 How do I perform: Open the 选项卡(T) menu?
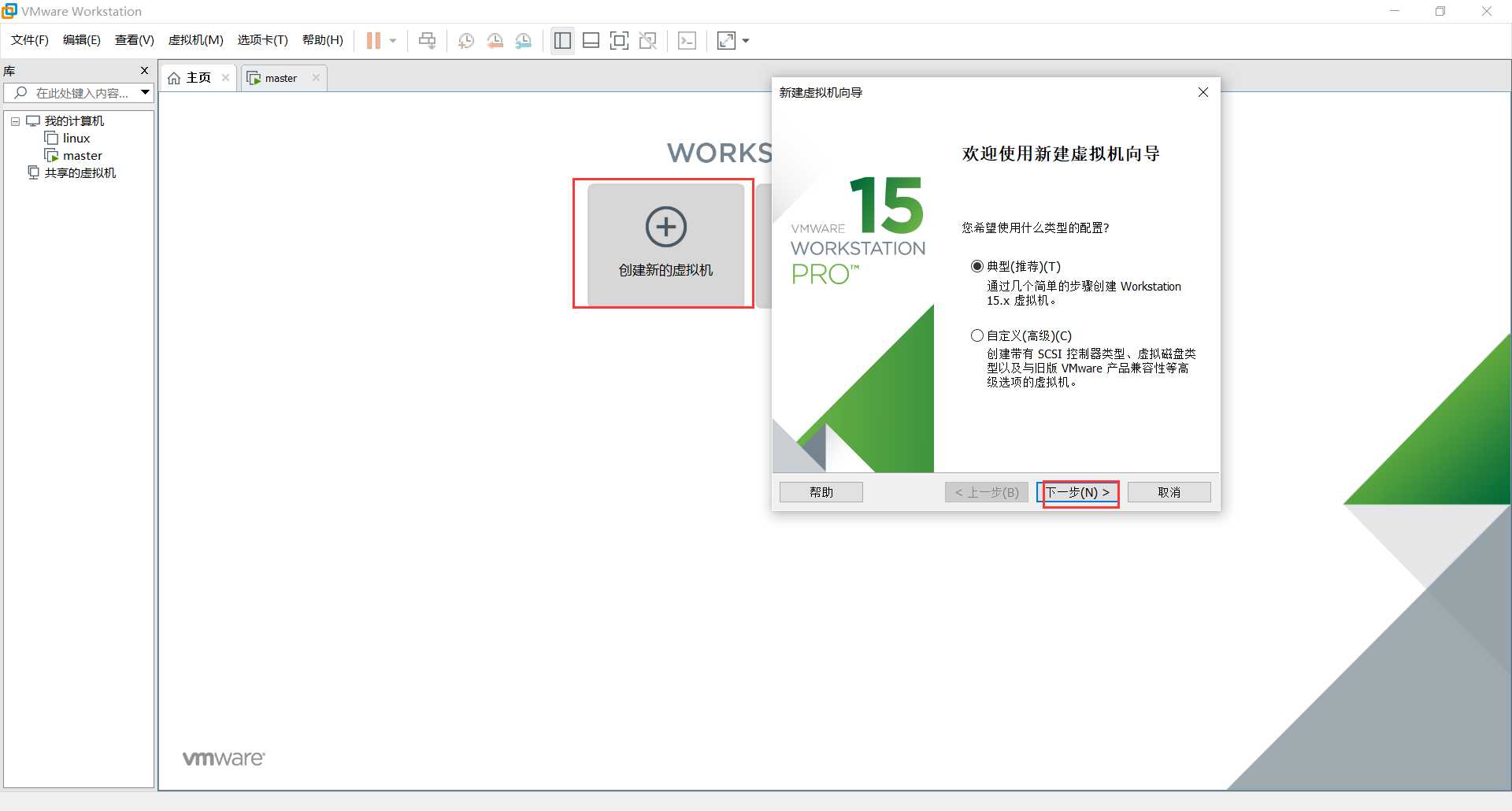(x=263, y=40)
